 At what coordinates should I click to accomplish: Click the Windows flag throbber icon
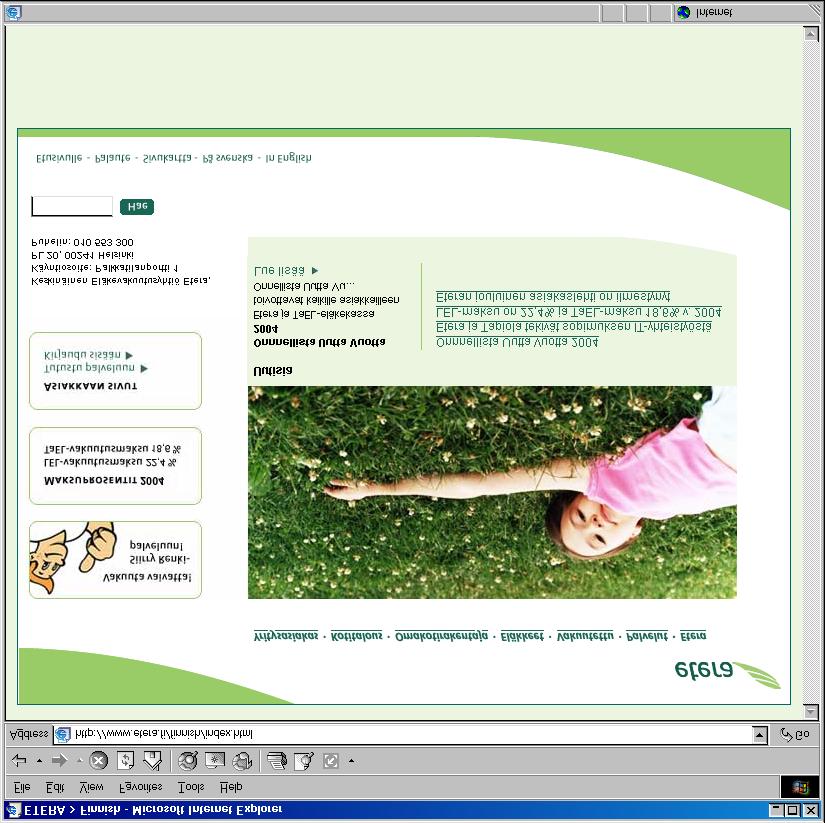pos(799,787)
